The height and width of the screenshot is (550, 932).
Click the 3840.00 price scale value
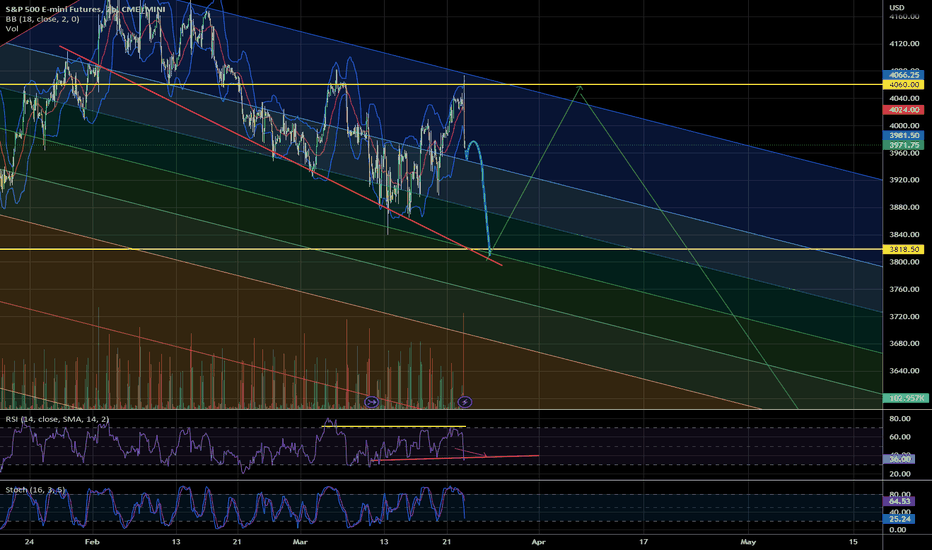point(904,235)
